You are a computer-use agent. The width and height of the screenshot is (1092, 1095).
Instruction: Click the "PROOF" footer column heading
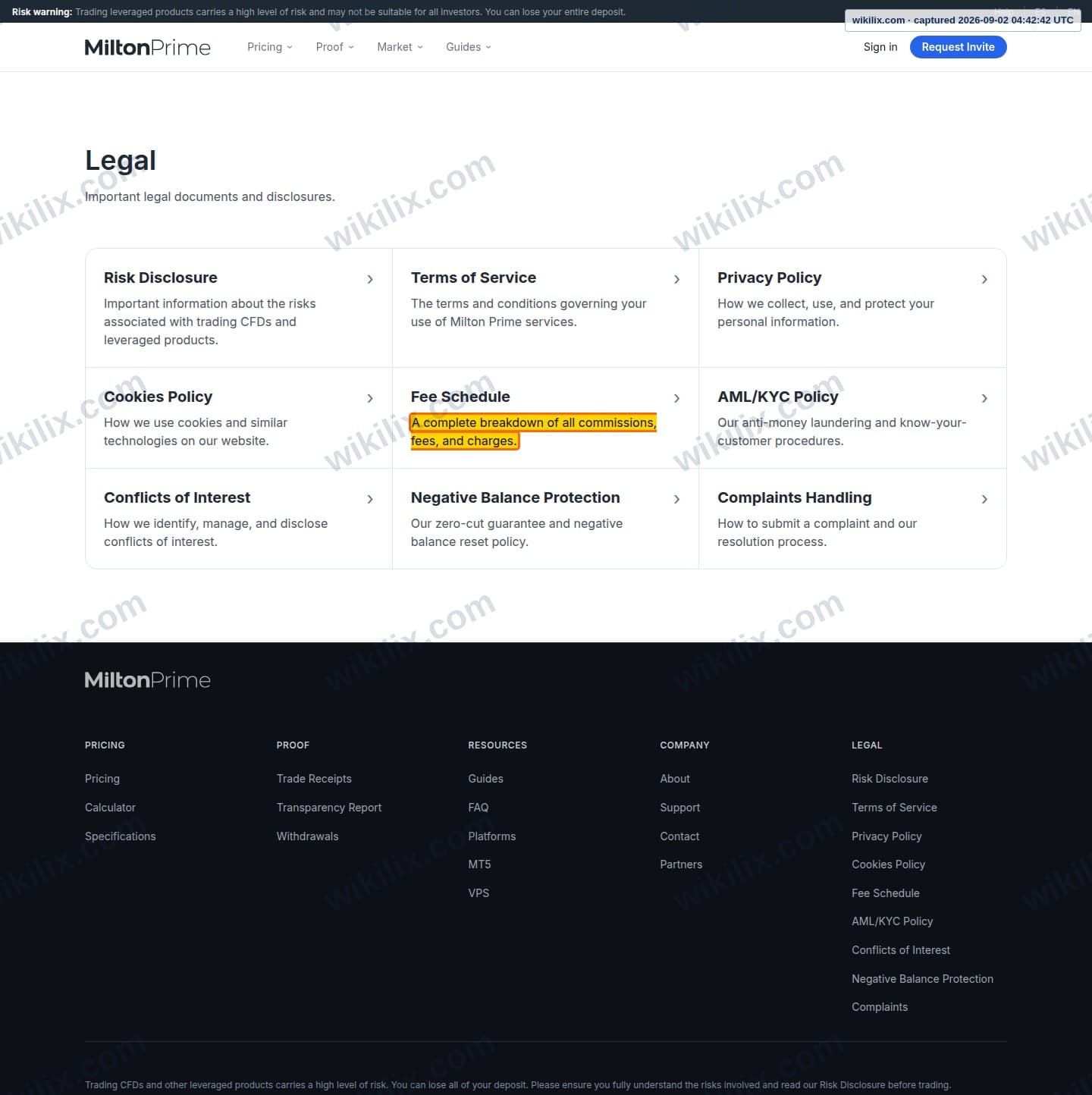(x=293, y=745)
